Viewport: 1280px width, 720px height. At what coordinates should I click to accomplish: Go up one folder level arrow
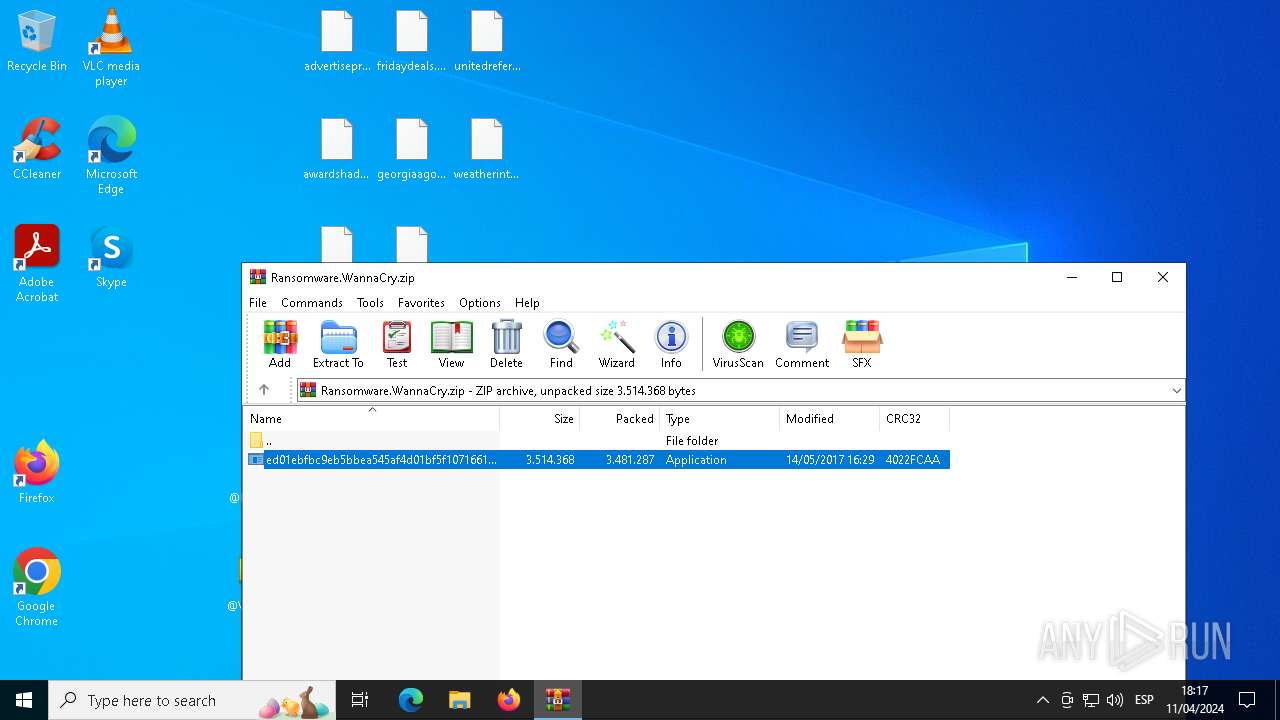click(264, 390)
